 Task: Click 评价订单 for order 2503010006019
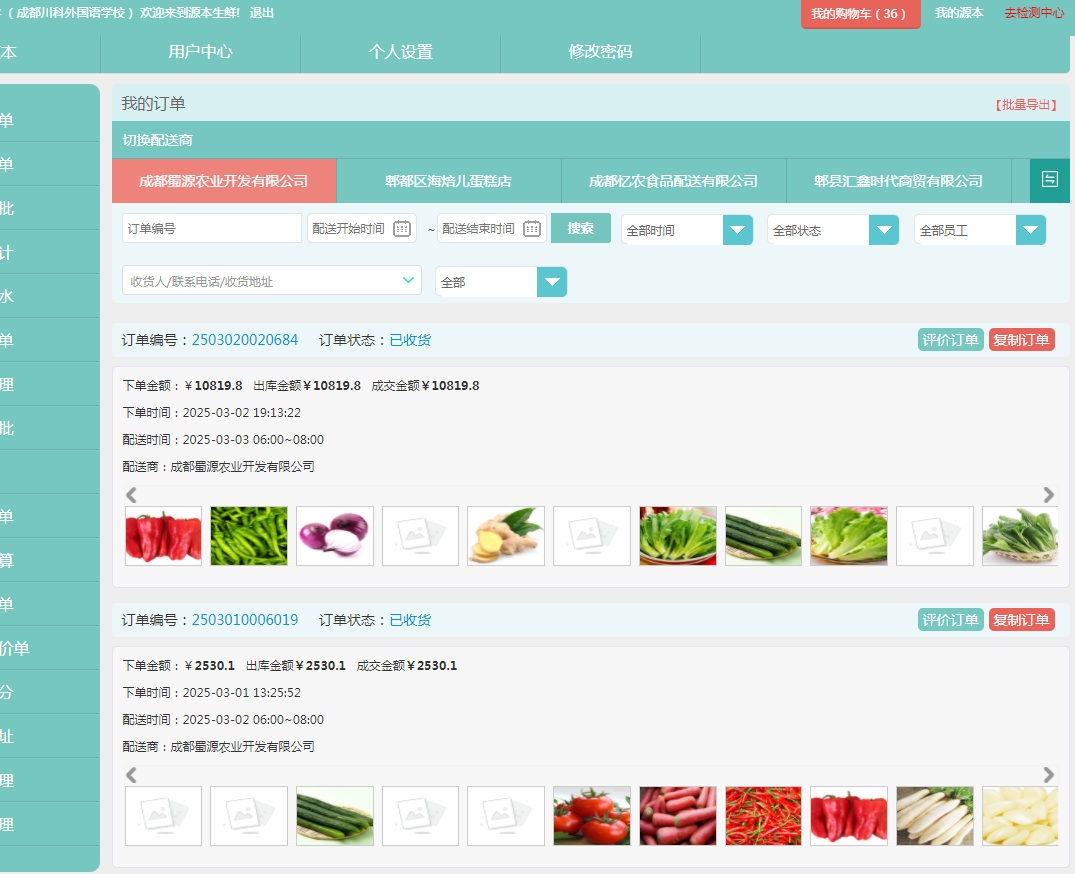951,620
